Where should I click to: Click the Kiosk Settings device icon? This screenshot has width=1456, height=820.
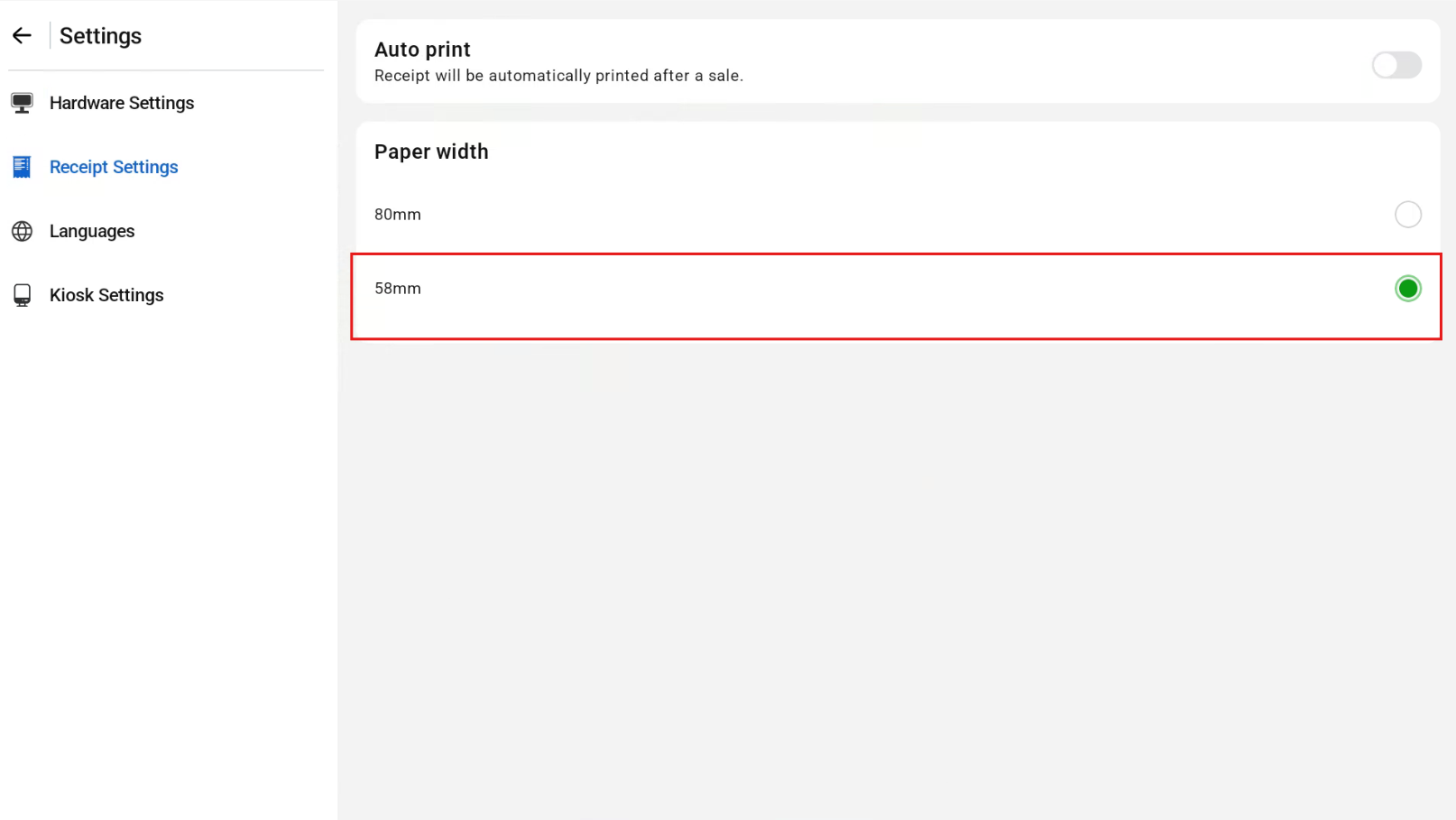22,295
